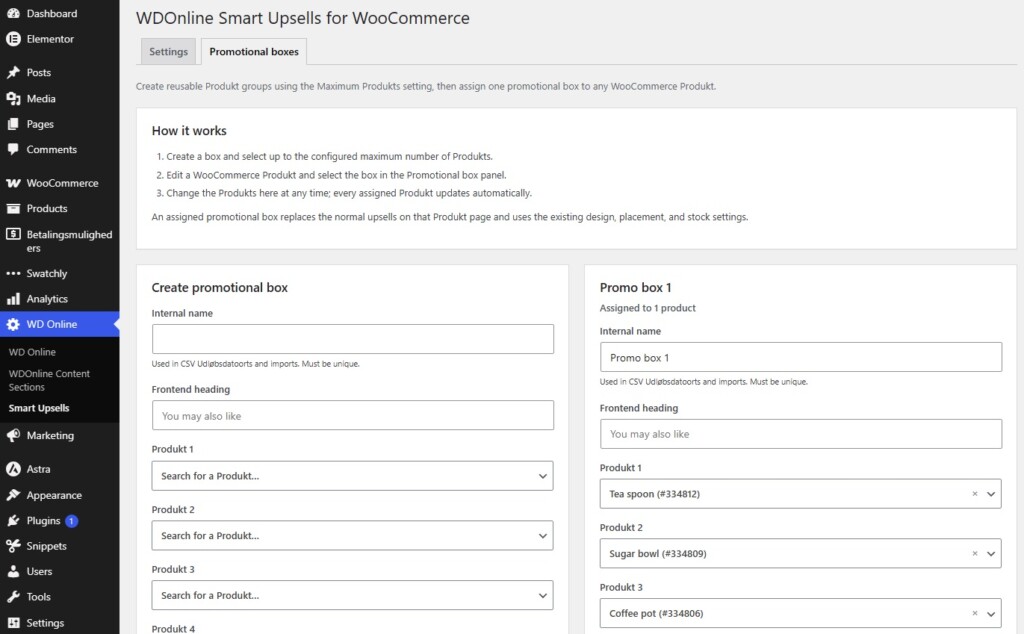The image size is (1024, 634).
Task: Open WD Online submenu item
Action: pos(32,352)
